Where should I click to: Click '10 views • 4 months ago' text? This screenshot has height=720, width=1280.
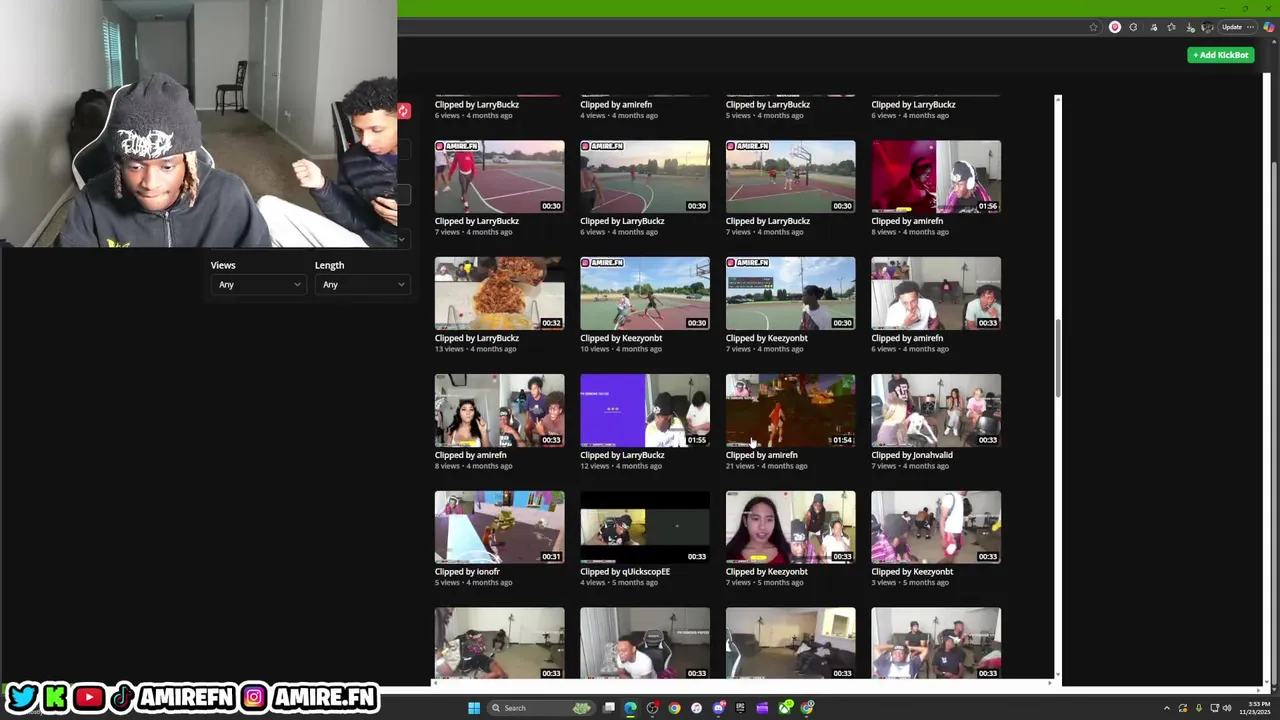(621, 349)
